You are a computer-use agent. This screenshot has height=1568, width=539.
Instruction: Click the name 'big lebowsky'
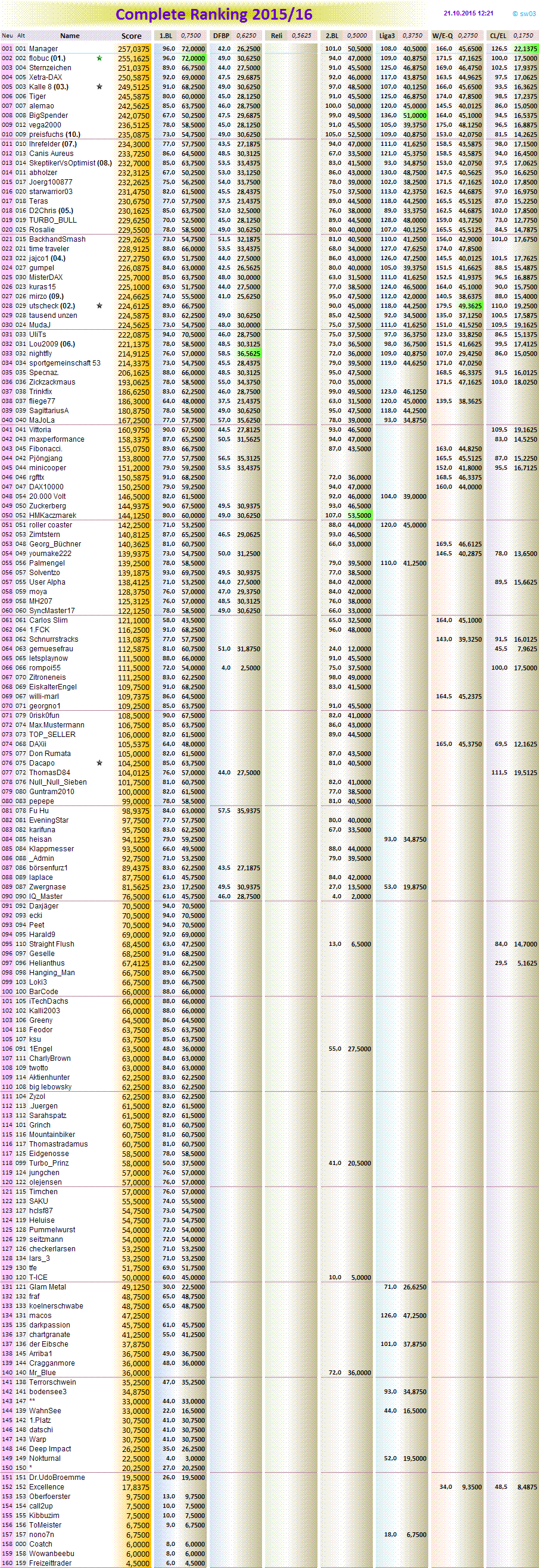[x=51, y=1087]
